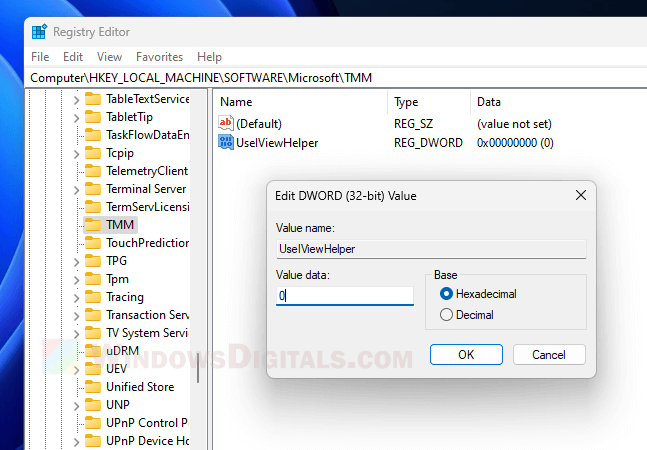Click the TV System Services folder icon
Image resolution: width=647 pixels, height=450 pixels.
(93, 333)
